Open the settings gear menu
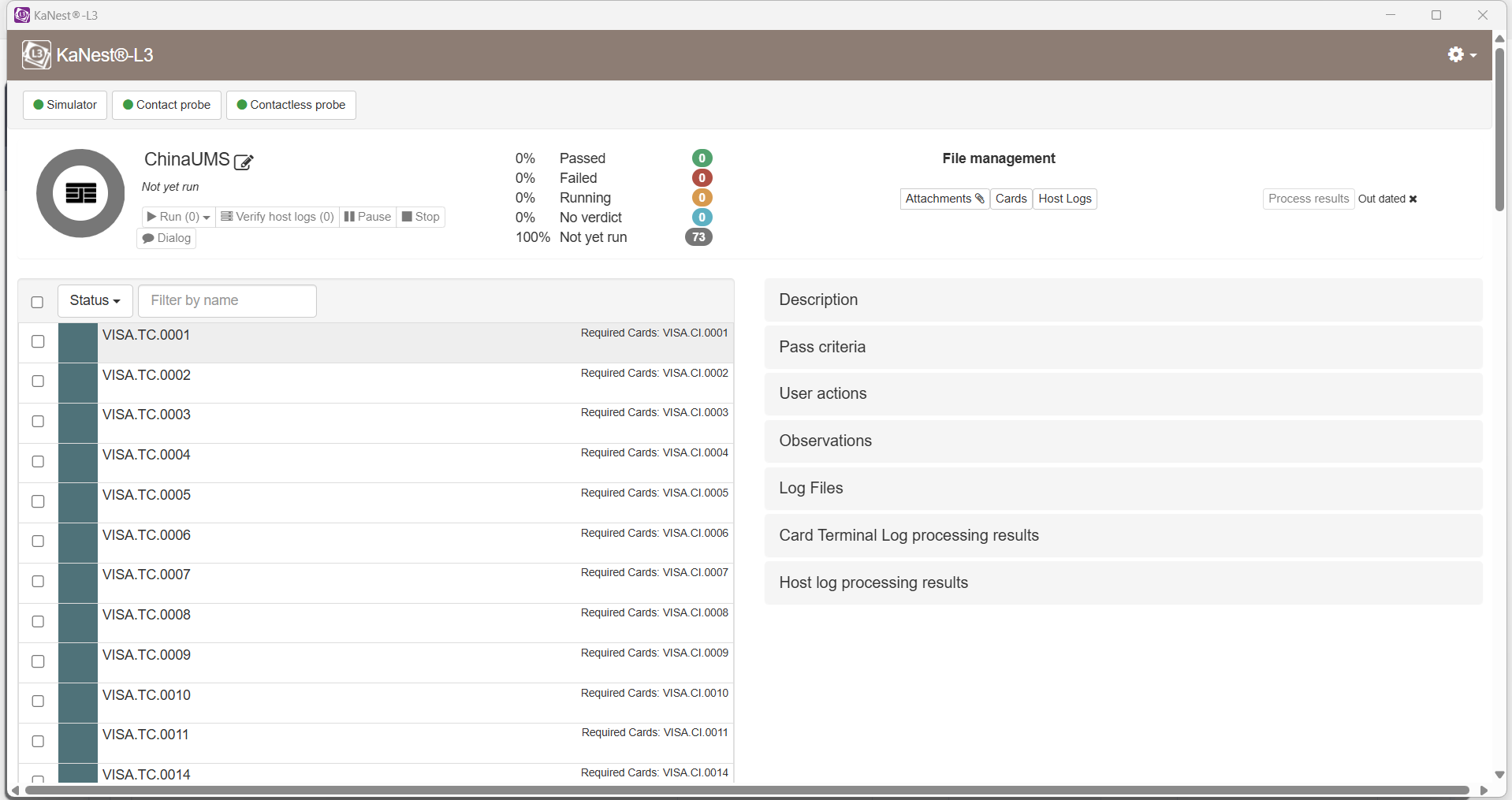 click(x=1462, y=54)
